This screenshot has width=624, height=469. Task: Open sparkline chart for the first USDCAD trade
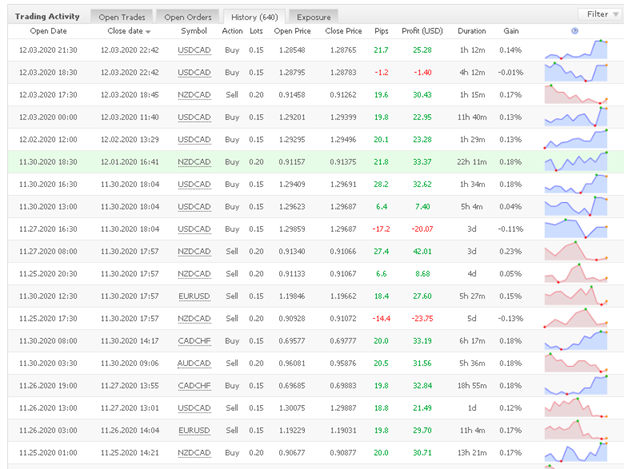(576, 49)
